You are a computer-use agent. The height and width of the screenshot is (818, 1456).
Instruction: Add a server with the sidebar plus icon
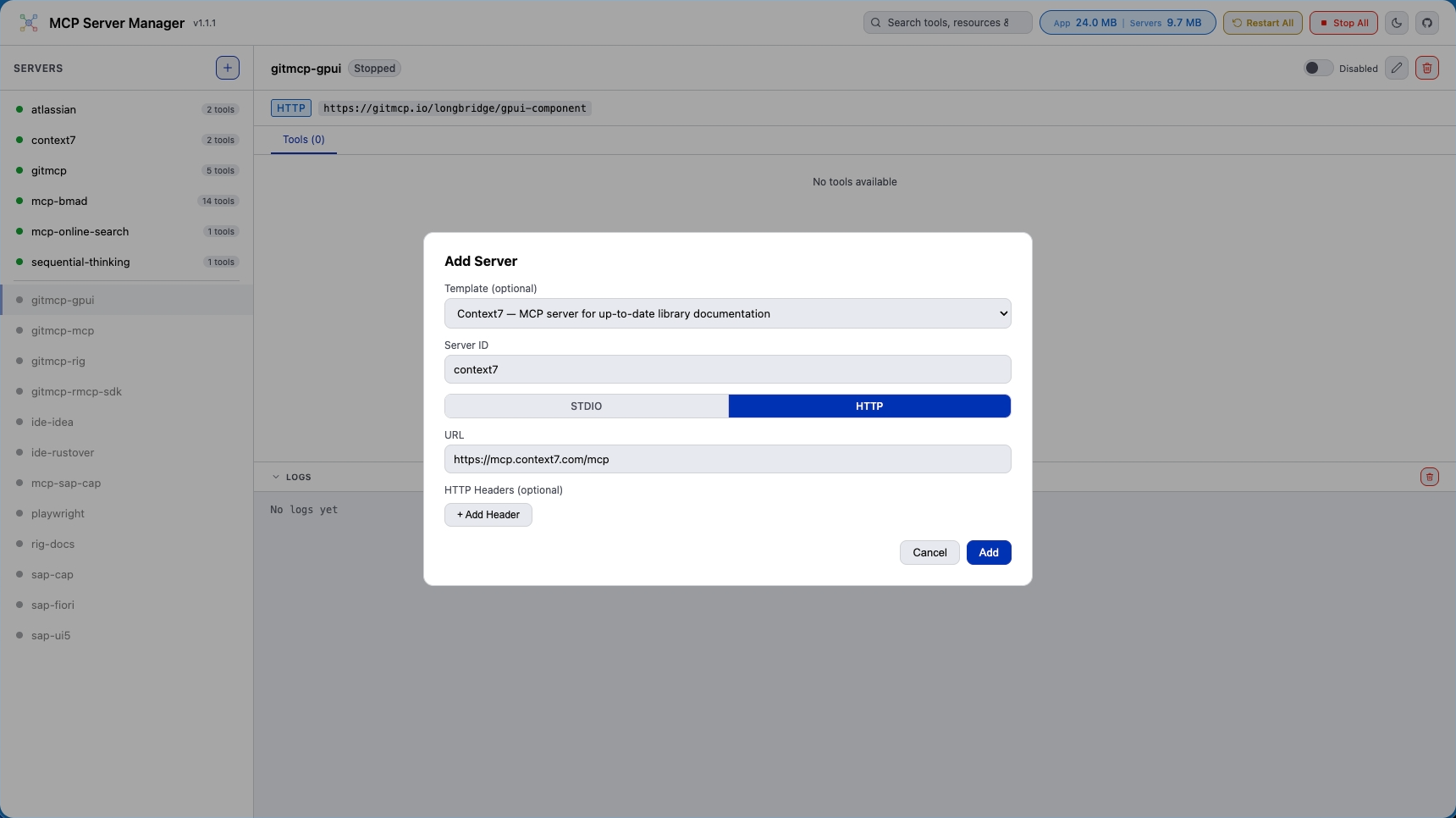[x=227, y=68]
